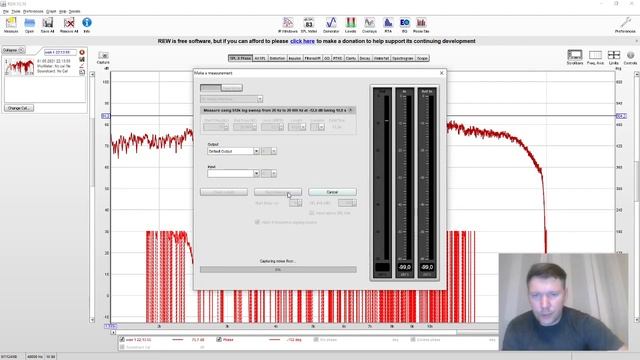Open the Preferences menu
Viewport: 640px width, 360px height.
(33, 11)
